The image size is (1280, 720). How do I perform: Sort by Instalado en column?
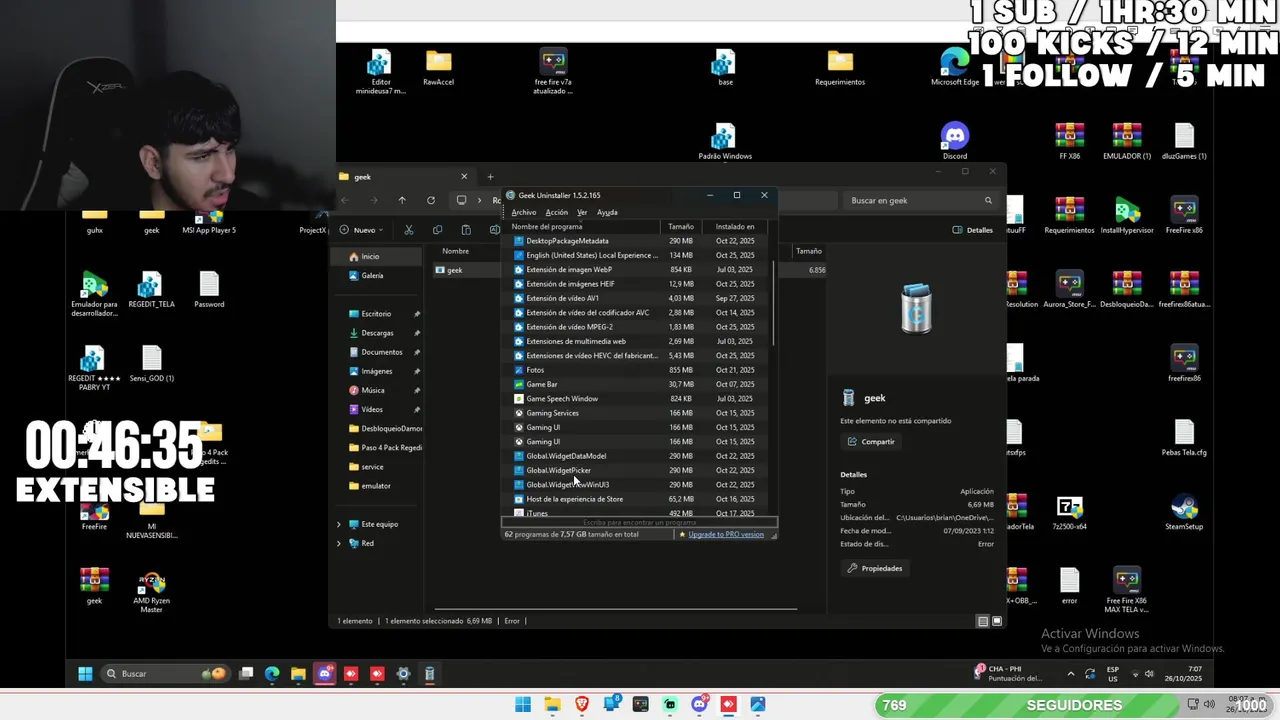[x=735, y=227]
